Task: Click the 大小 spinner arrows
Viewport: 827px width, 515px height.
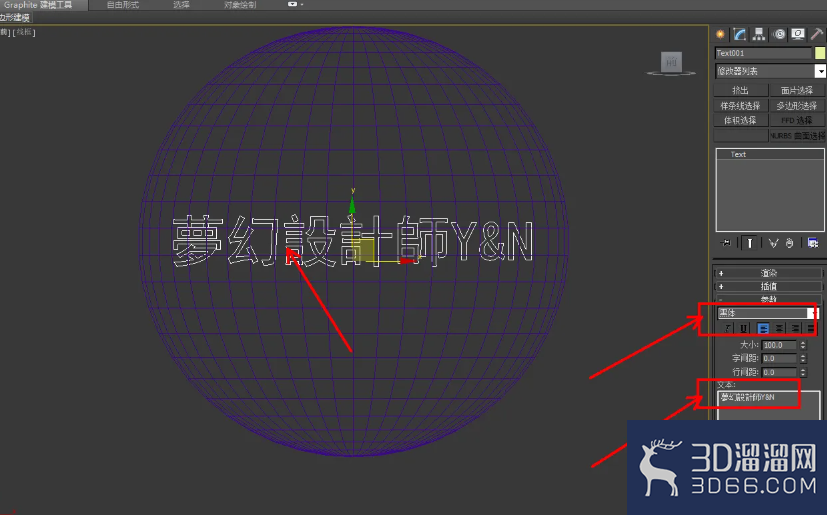Action: 803,345
